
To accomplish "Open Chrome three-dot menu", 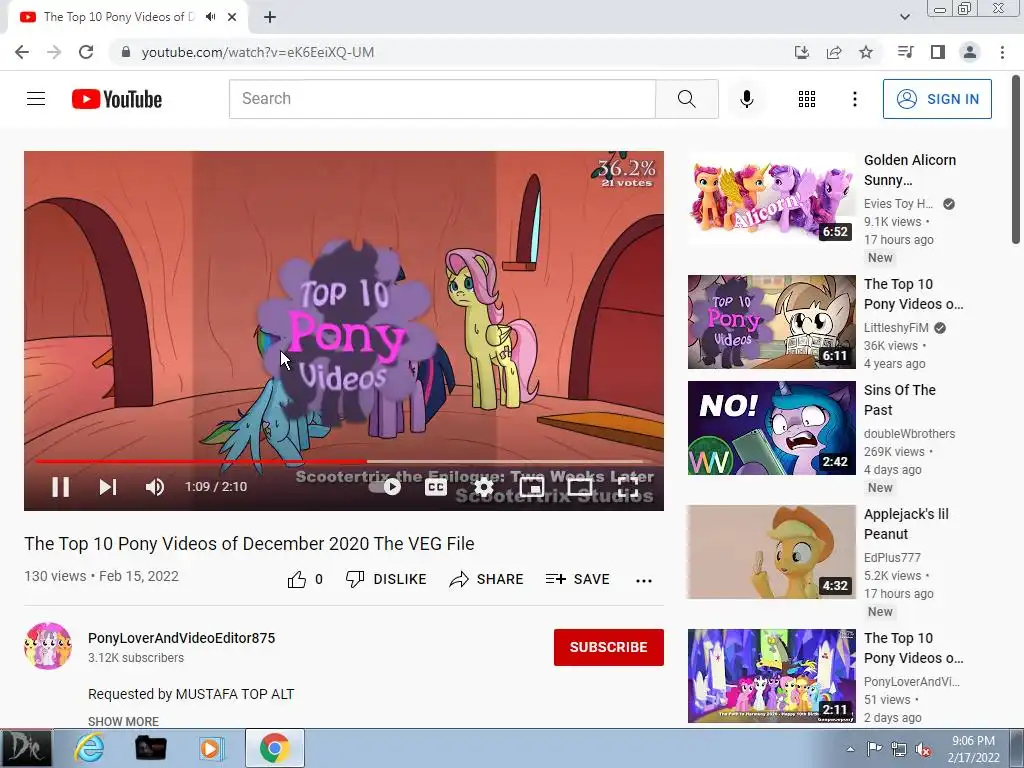I will tap(1002, 52).
